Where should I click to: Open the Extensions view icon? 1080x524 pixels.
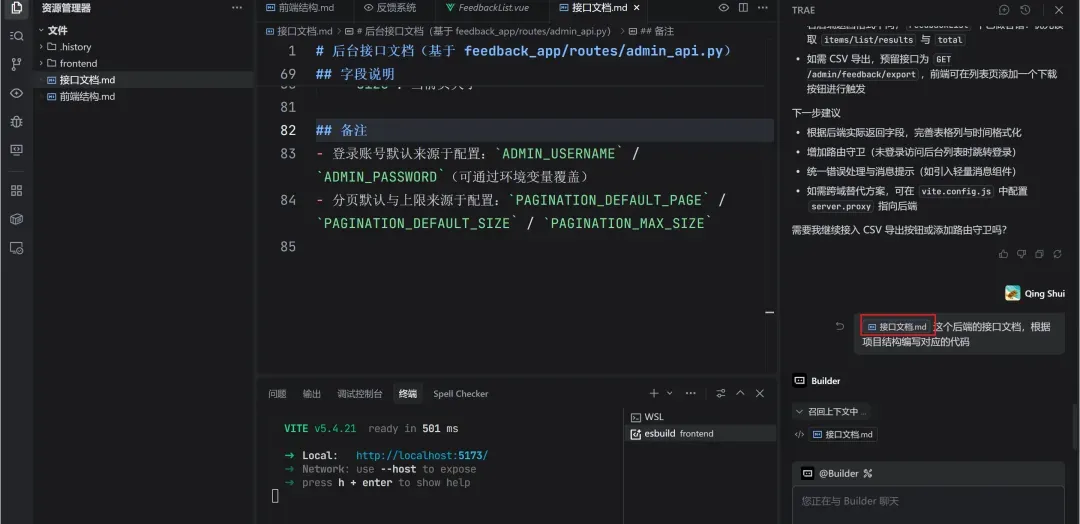pos(16,190)
